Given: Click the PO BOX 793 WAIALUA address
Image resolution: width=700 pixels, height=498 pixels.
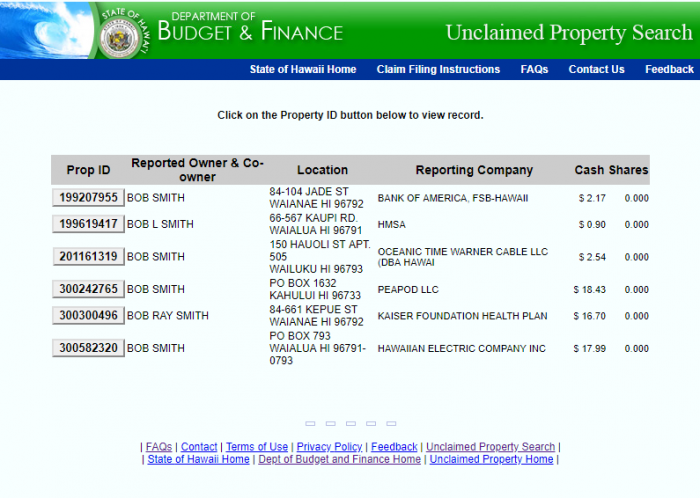Looking at the screenshot, I should 317,348.
